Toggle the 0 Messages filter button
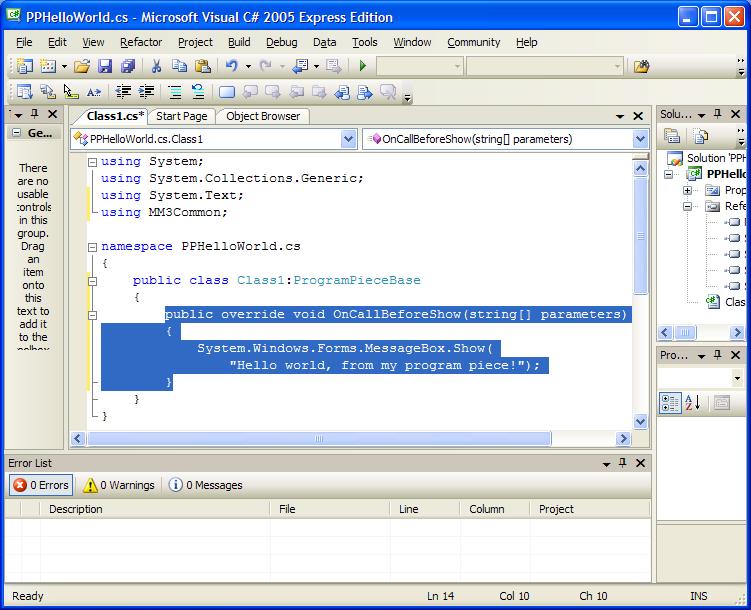 [205, 485]
